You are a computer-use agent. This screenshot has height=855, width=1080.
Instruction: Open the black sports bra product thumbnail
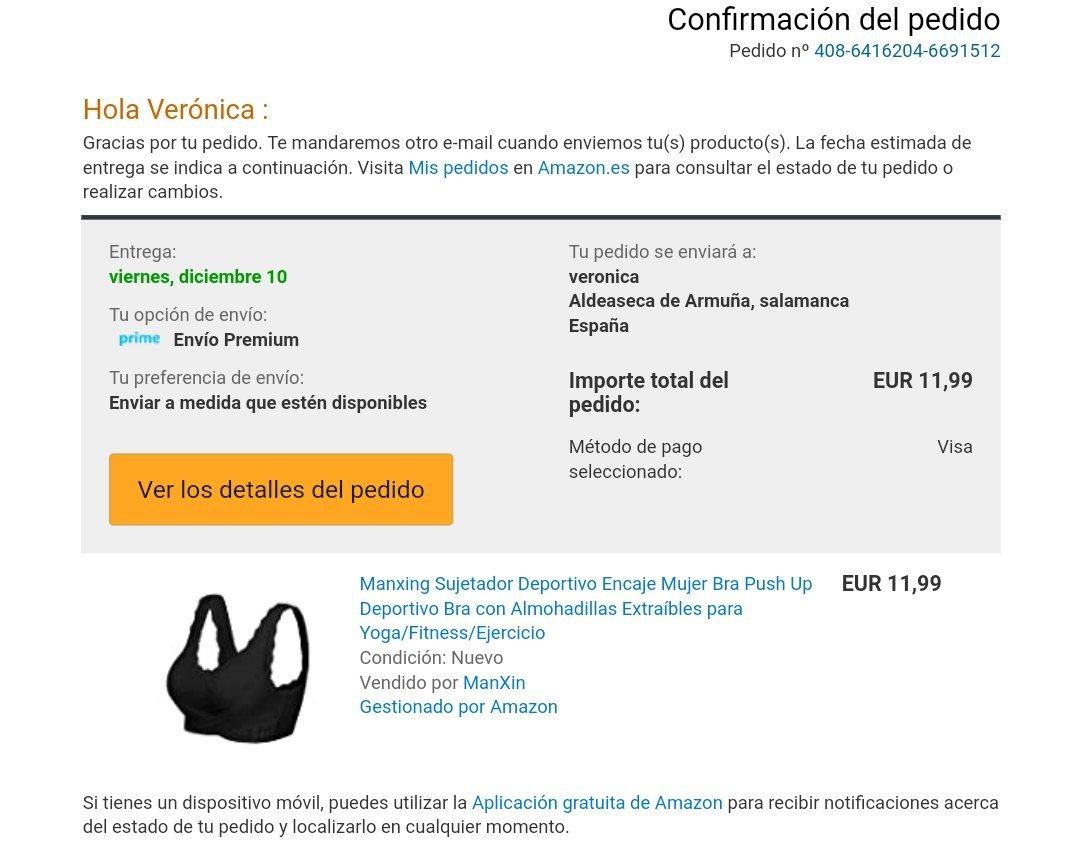pos(238,668)
